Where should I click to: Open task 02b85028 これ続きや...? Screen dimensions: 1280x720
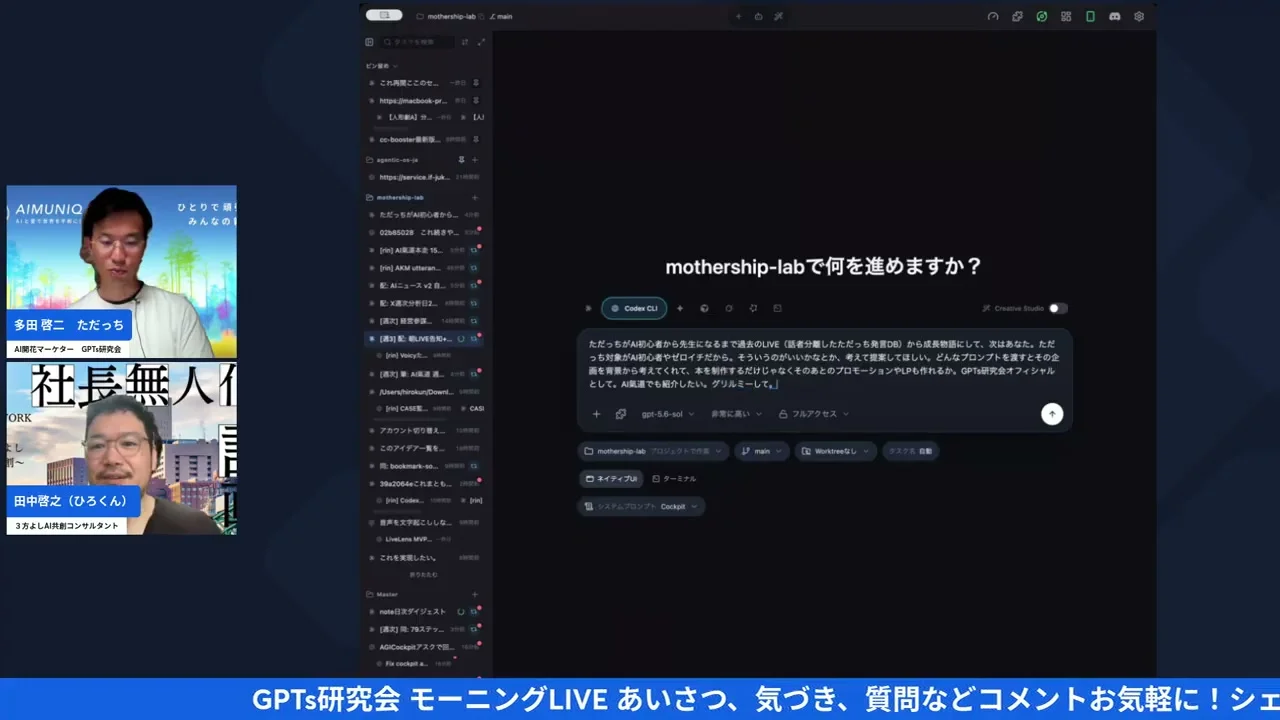click(x=424, y=232)
